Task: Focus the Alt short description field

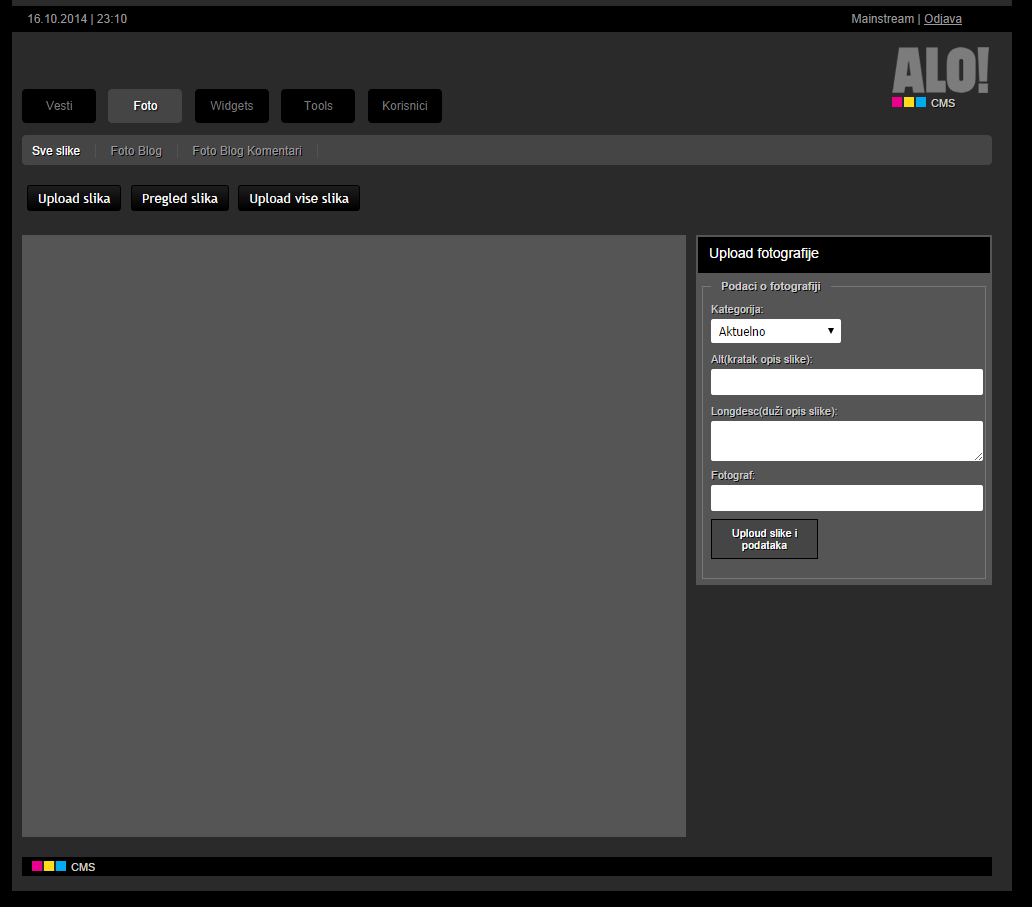Action: pos(846,382)
